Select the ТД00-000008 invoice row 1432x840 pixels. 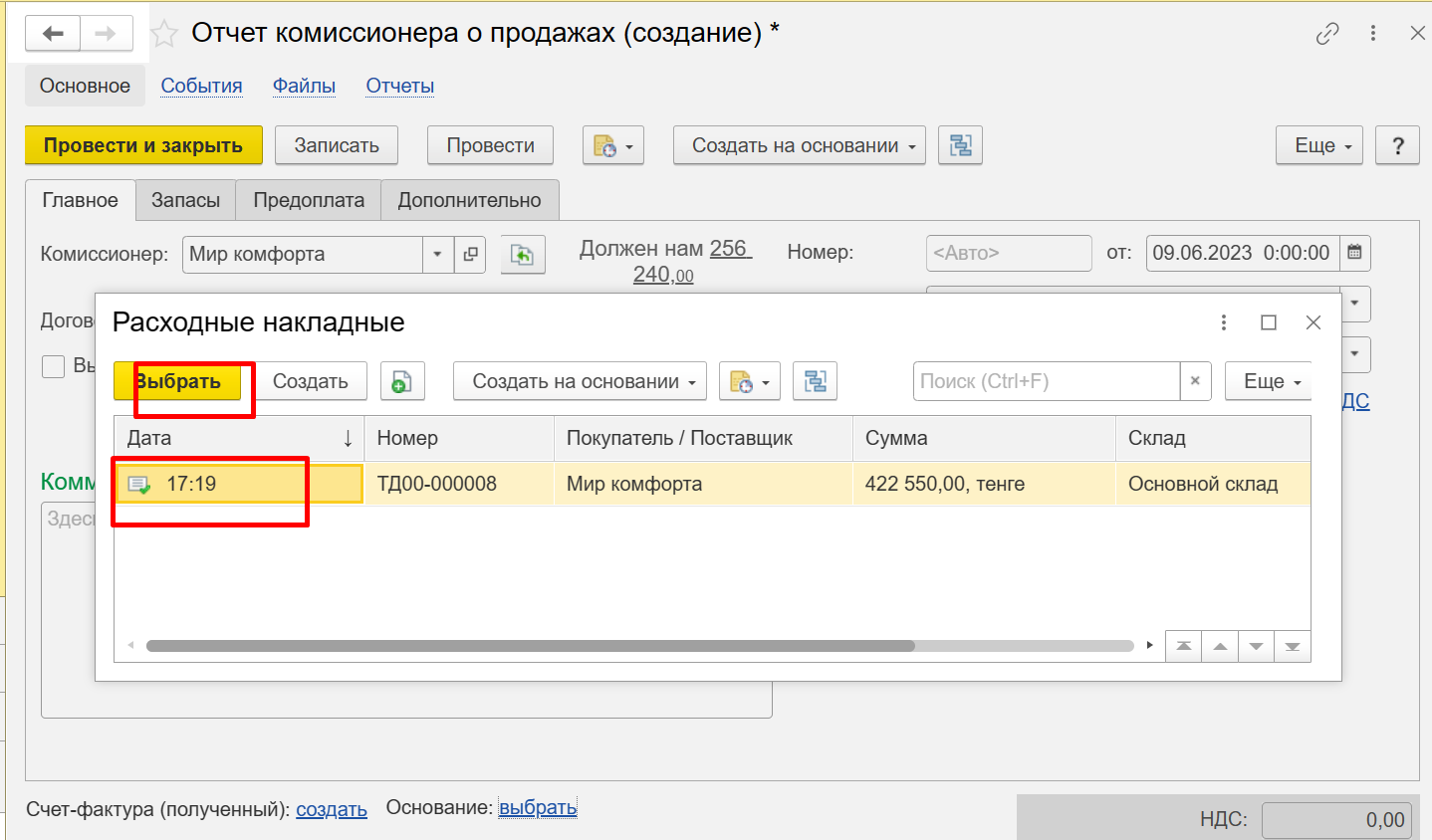pyautogui.click(x=436, y=484)
